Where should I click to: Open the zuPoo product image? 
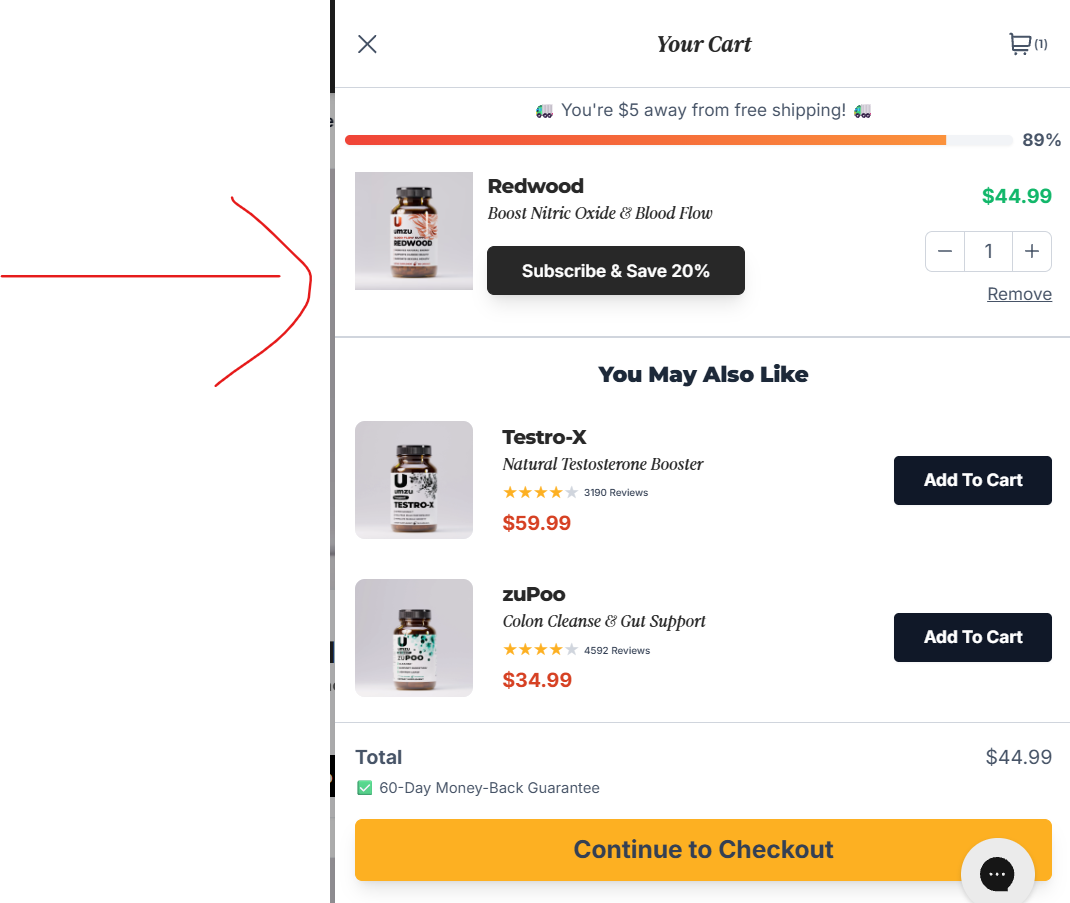[x=414, y=638]
